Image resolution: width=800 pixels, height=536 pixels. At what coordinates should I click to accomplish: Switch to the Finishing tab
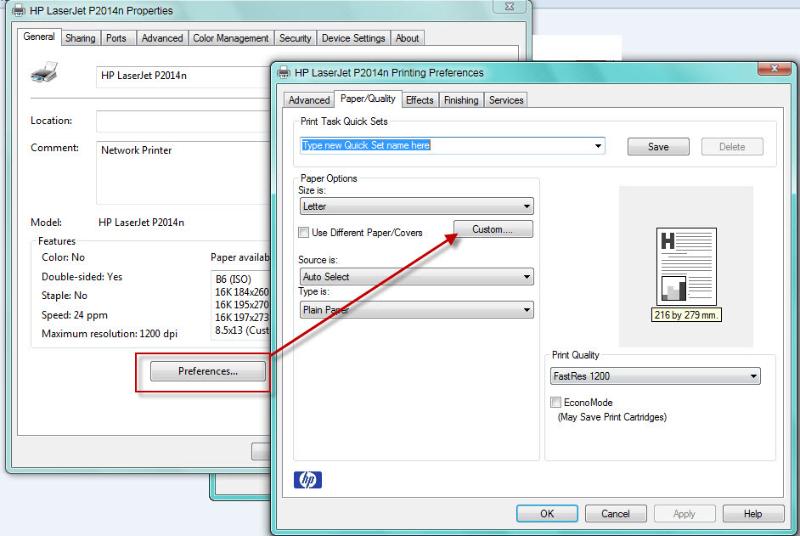pyautogui.click(x=461, y=100)
